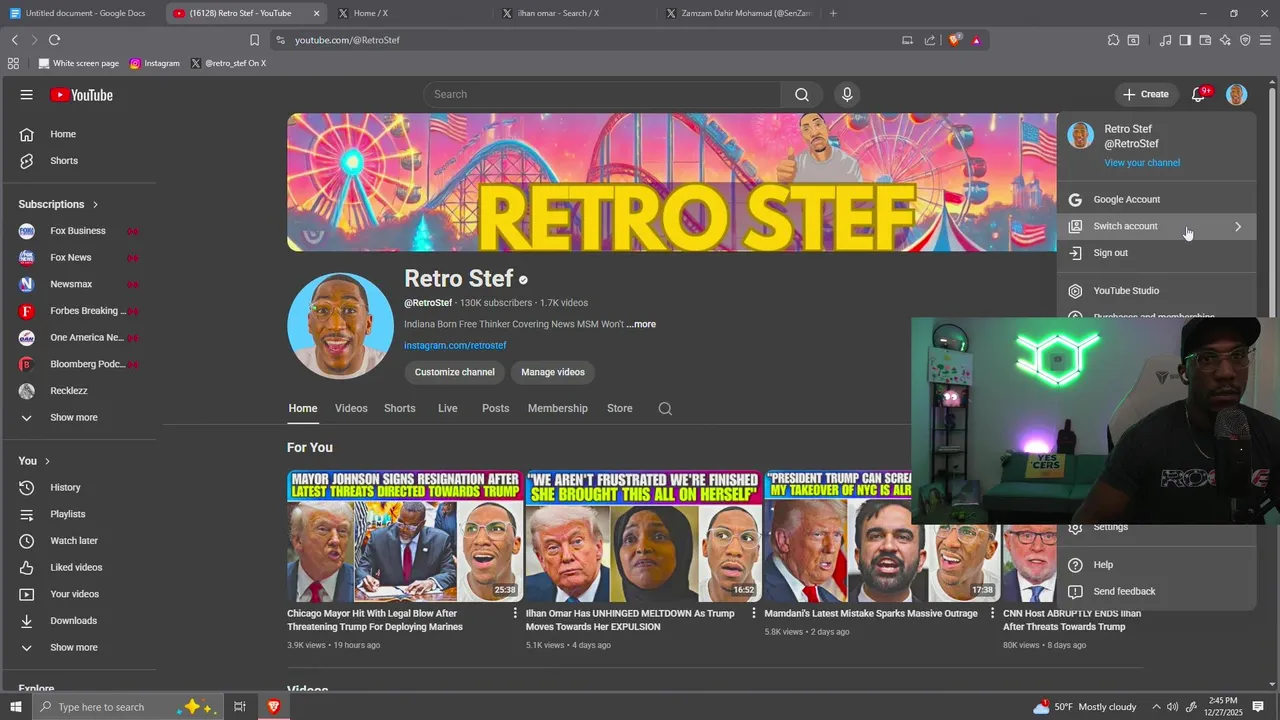
Task: Open the Brave media playlist music-note icon
Action: tap(1165, 40)
